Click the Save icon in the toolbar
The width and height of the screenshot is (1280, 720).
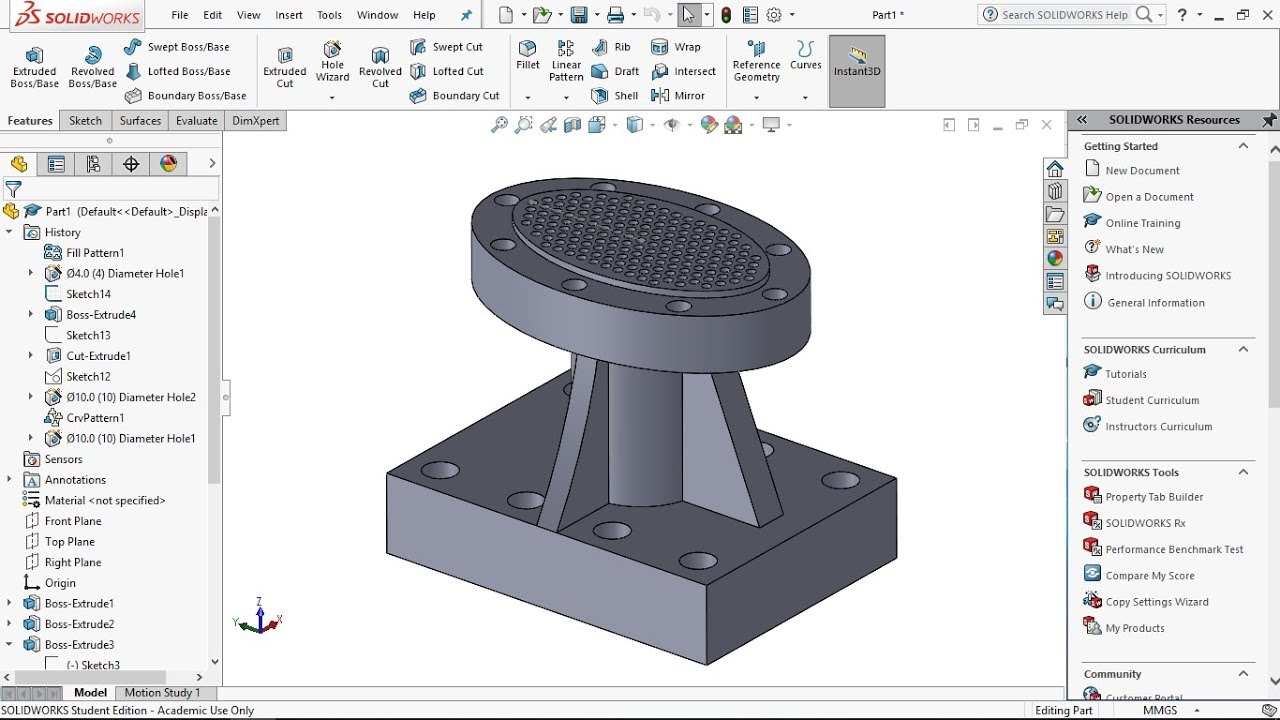pos(578,15)
